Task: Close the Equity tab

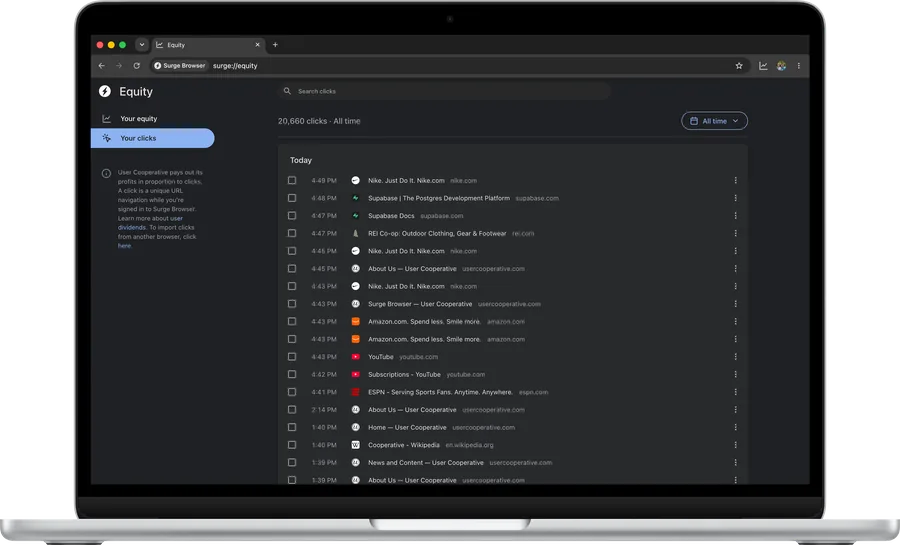Action: [x=257, y=45]
